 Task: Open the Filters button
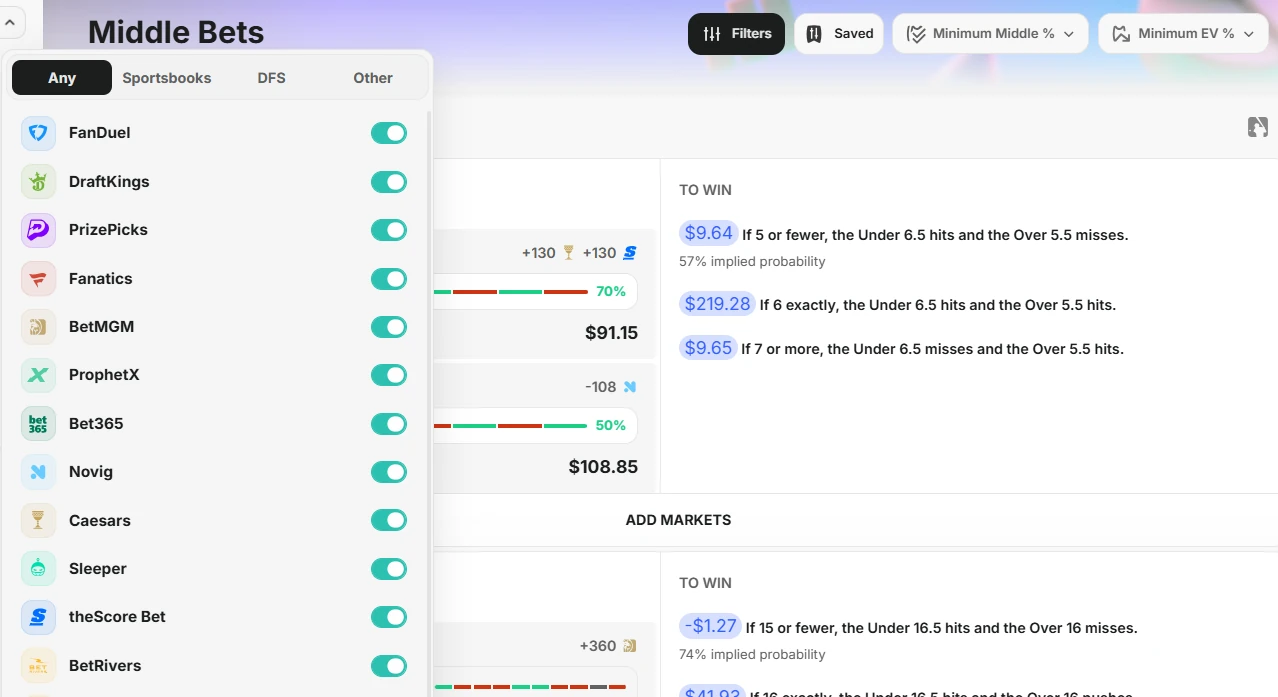(x=737, y=34)
